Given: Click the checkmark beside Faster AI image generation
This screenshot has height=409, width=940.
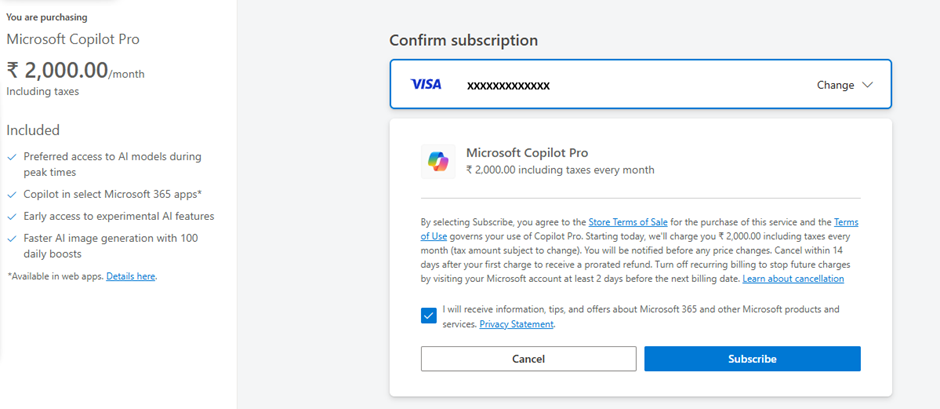Looking at the screenshot, I should click(x=11, y=239).
